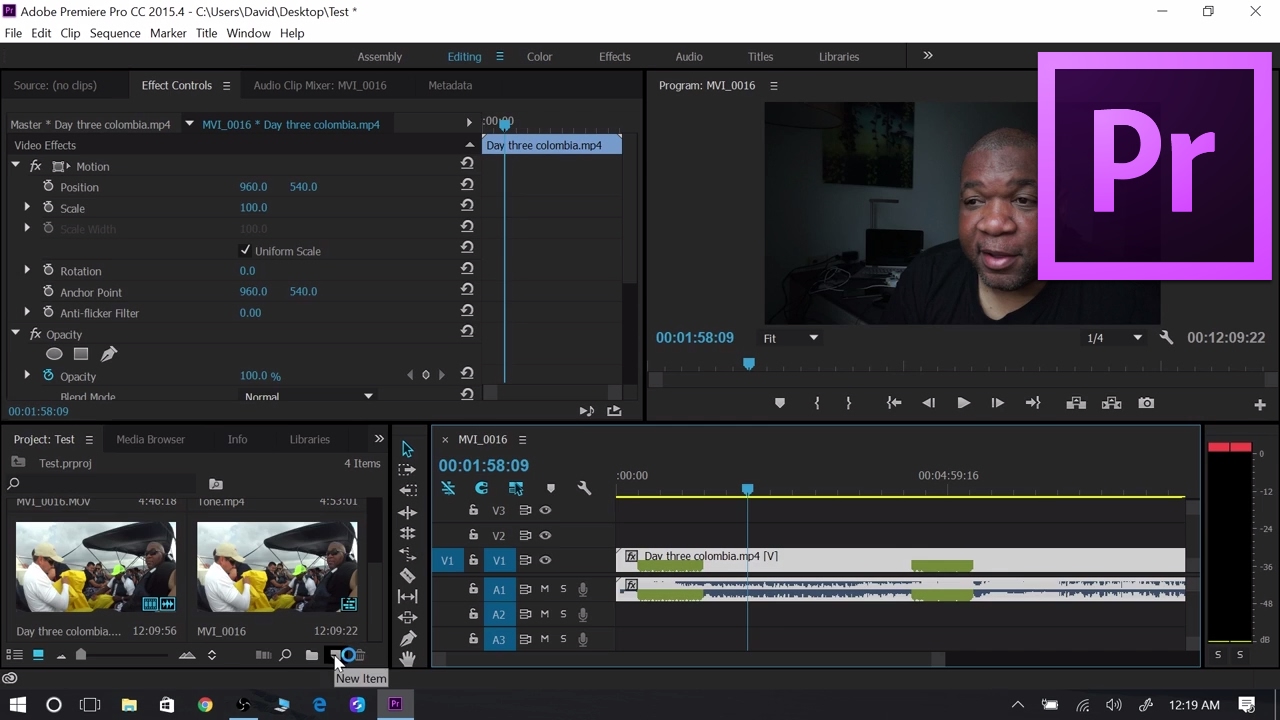Click the free draw bezier mask tool
The image size is (1280, 720).
[109, 354]
